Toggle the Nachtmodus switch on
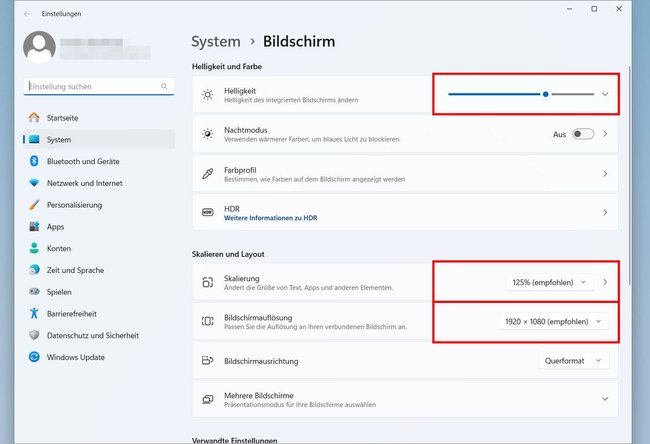 583,134
